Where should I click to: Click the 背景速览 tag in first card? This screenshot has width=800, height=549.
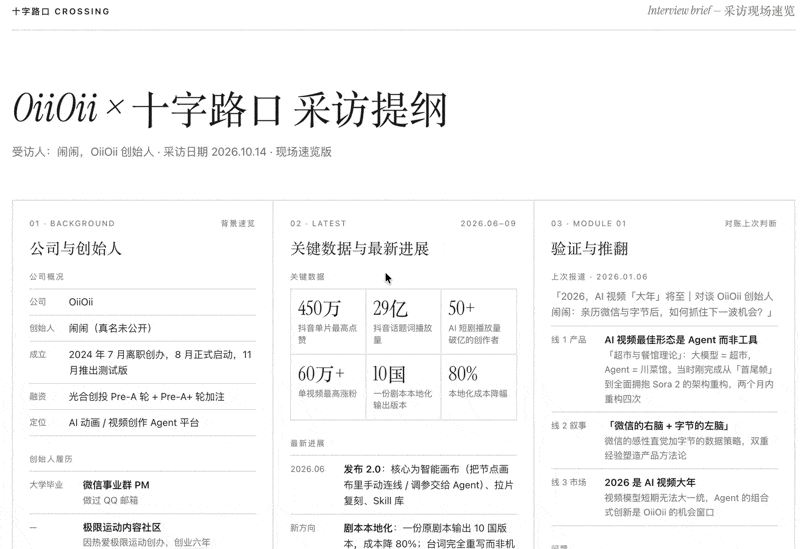tap(238, 223)
